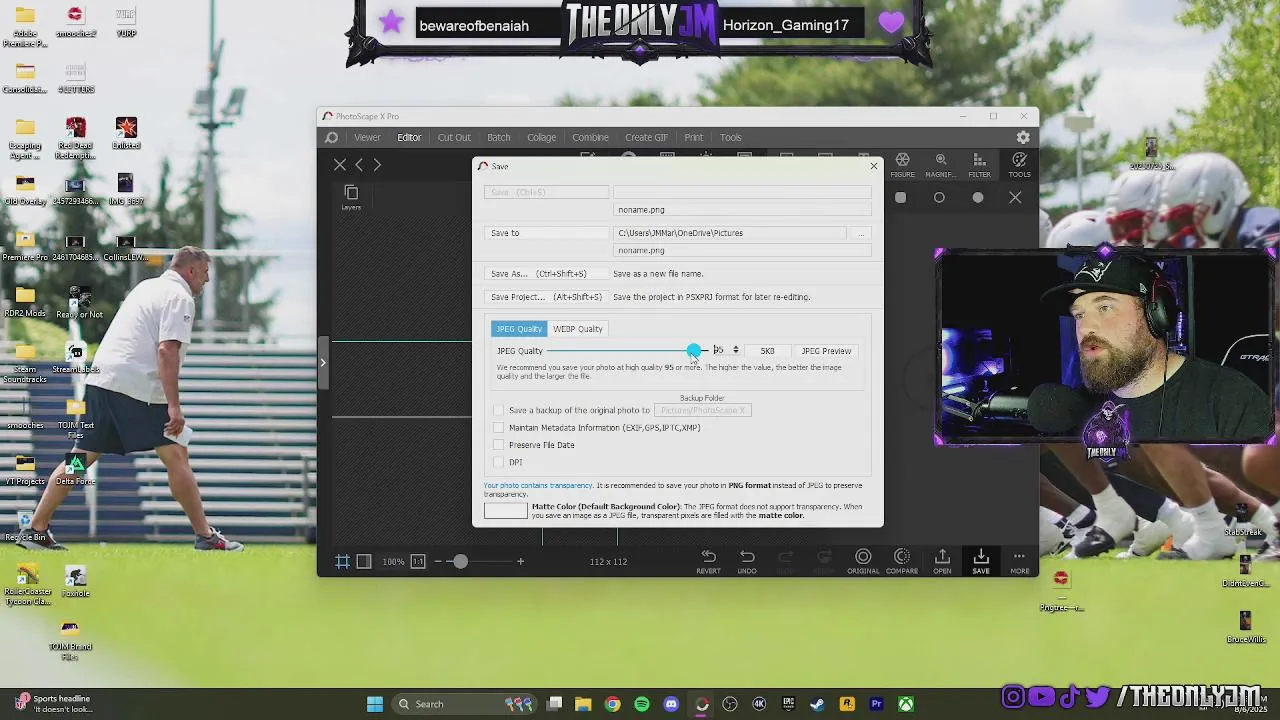Click the JPEG Quality slider handle
The height and width of the screenshot is (720, 1280).
(694, 351)
